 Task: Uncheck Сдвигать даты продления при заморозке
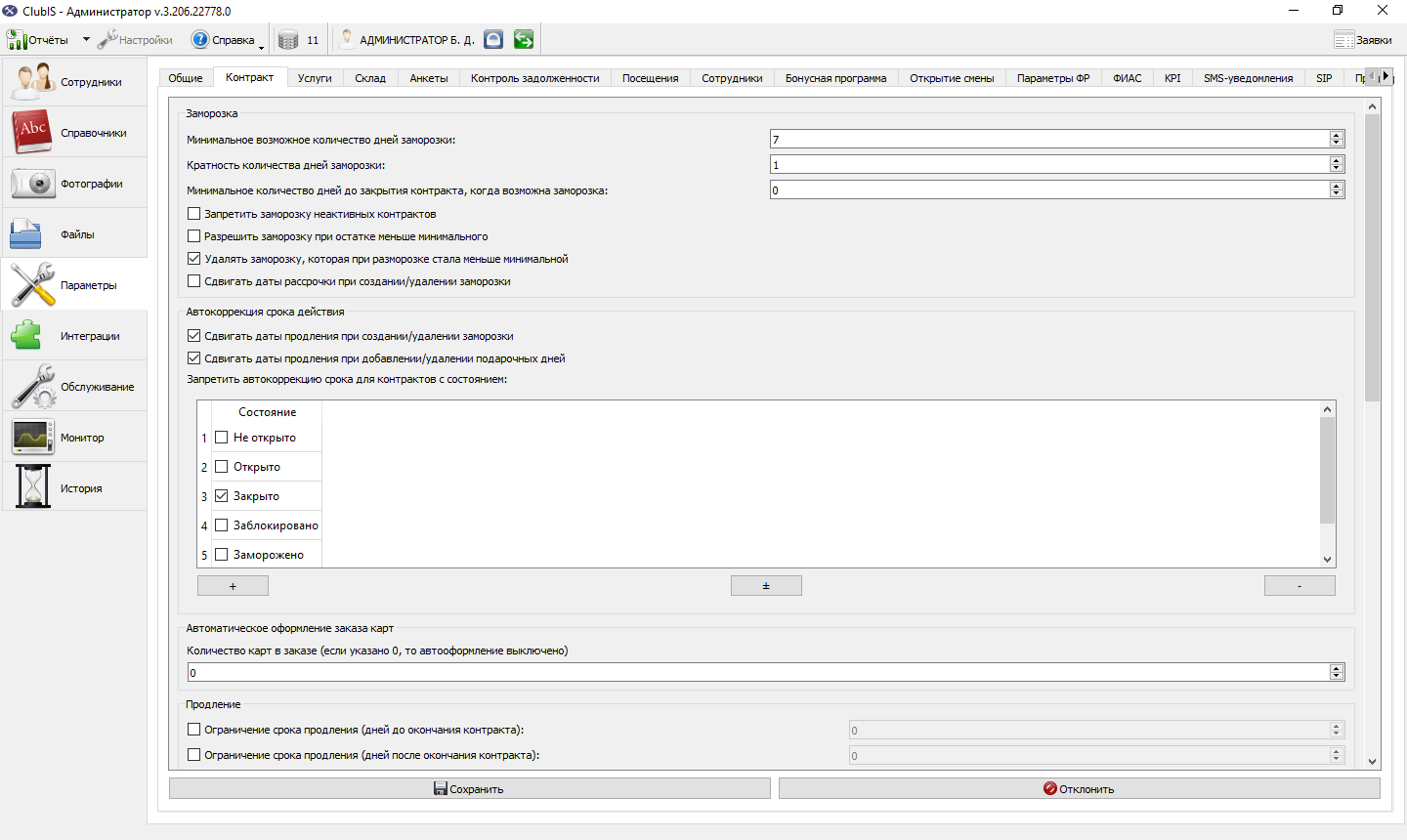193,335
